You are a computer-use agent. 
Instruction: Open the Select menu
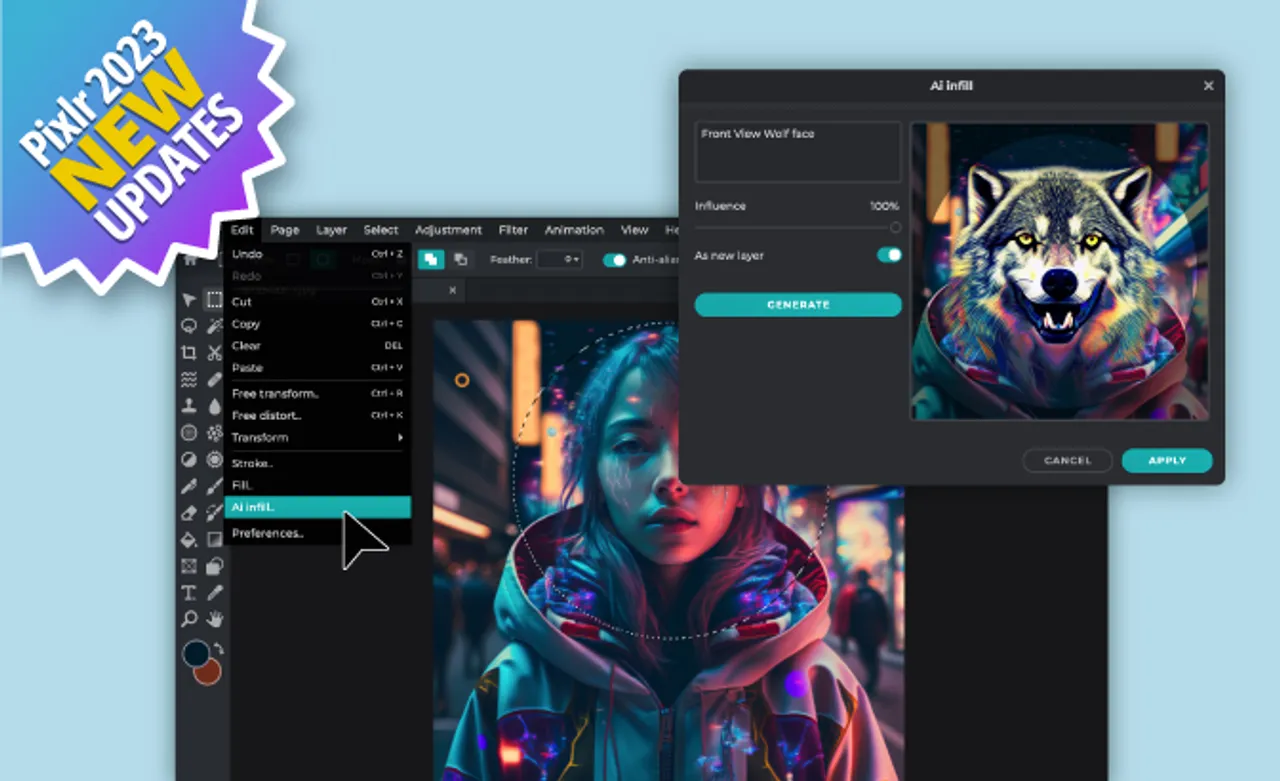381,230
